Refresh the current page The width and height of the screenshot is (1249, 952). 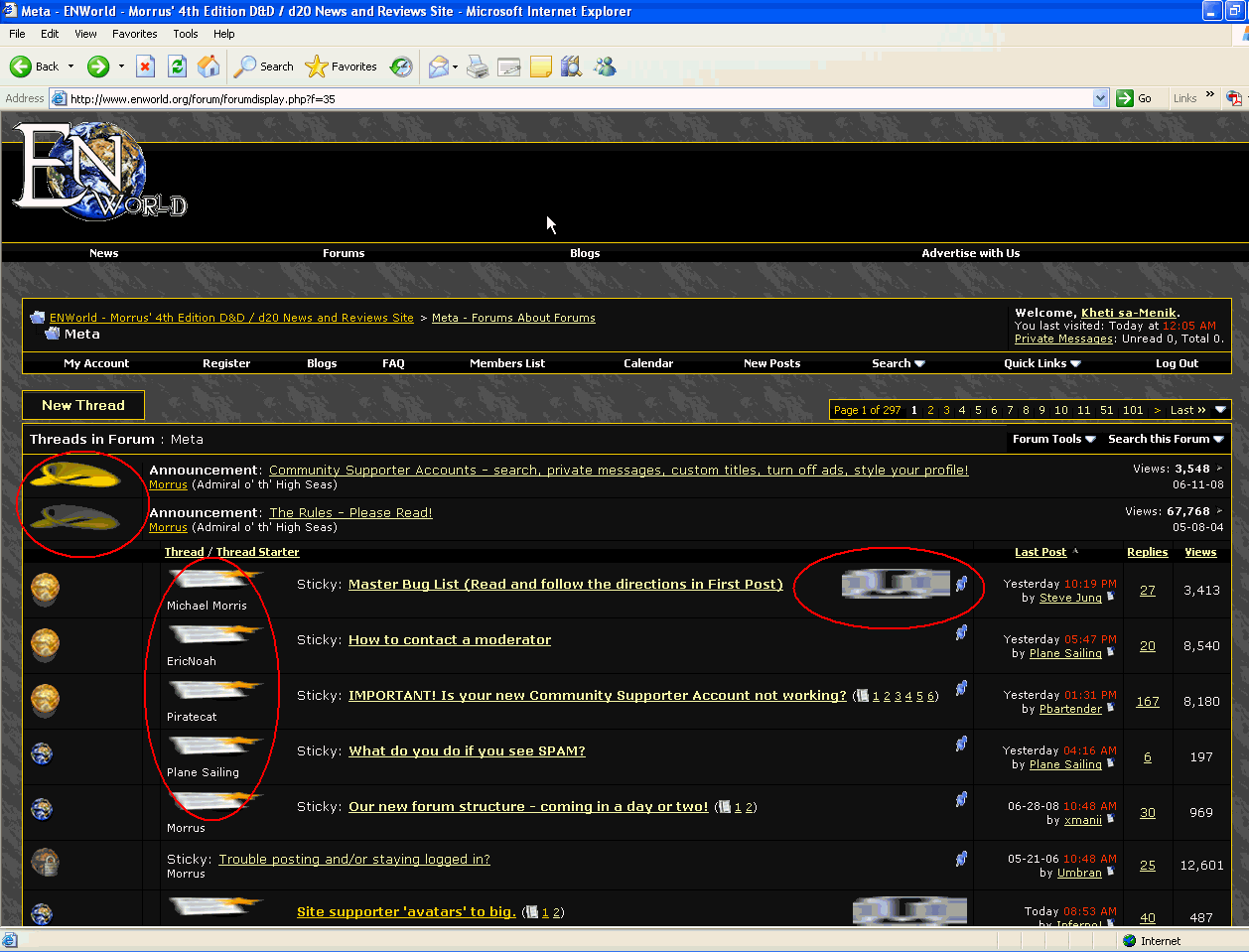point(177,67)
